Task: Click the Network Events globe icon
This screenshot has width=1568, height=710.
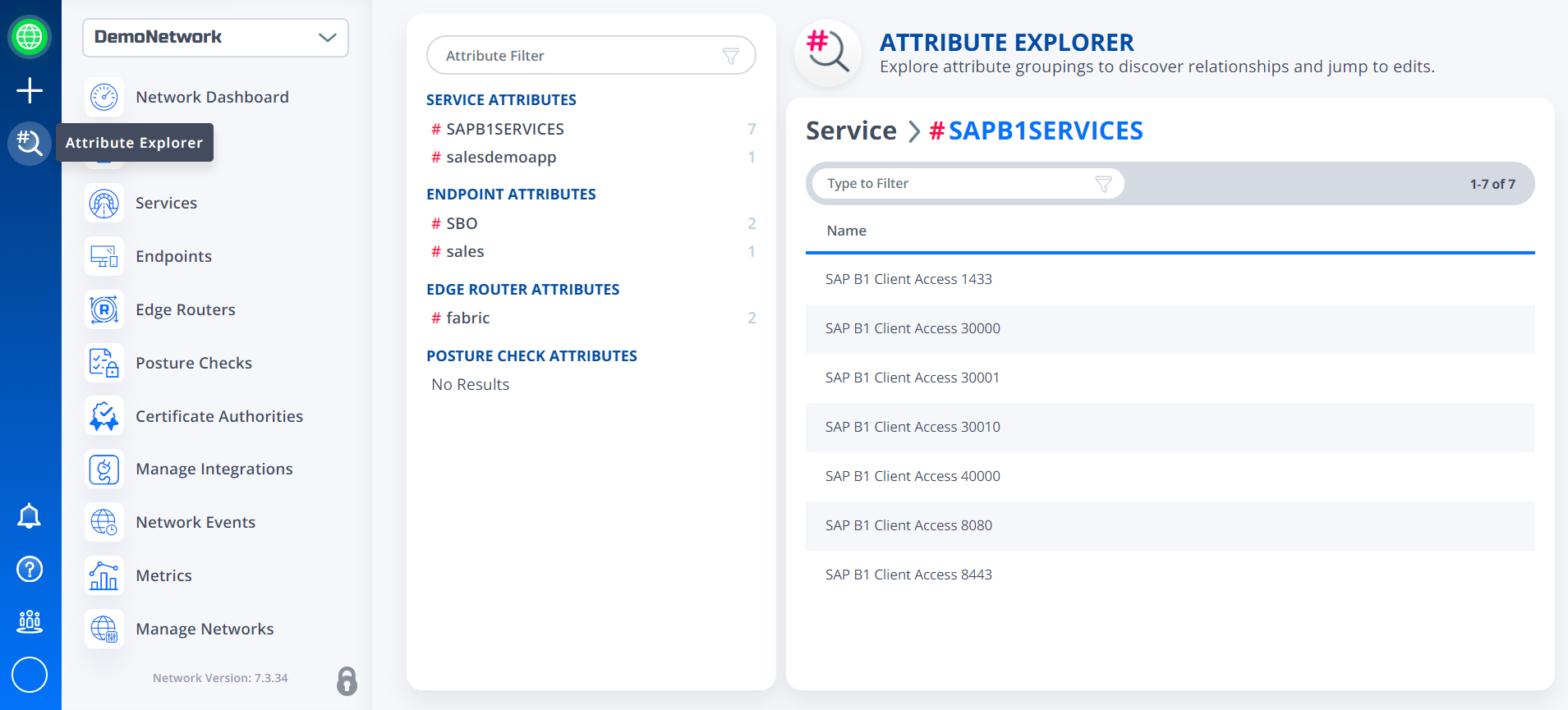Action: coord(104,522)
